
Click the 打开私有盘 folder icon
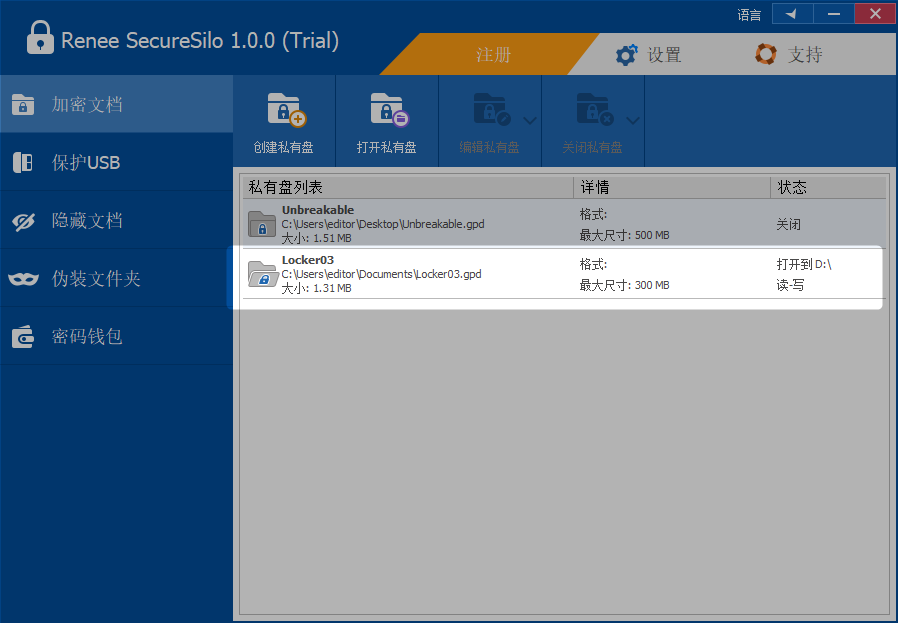click(x=389, y=109)
